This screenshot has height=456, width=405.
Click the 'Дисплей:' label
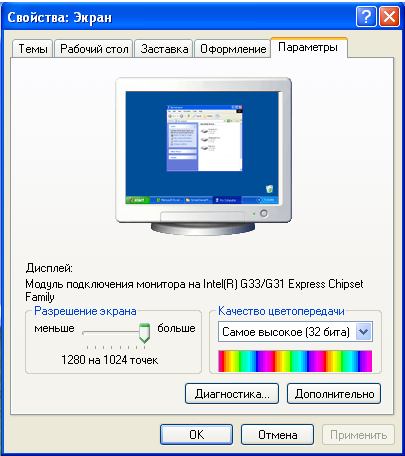[49, 268]
